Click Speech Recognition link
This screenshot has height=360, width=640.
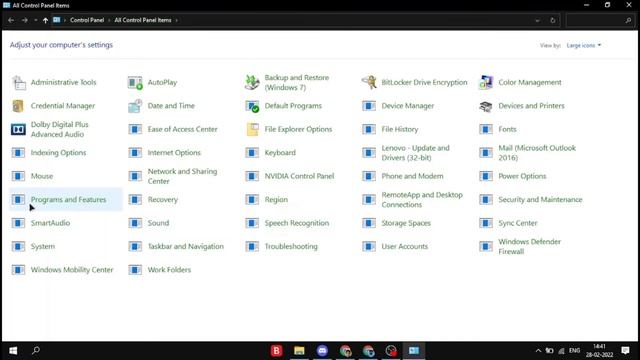pyautogui.click(x=297, y=223)
